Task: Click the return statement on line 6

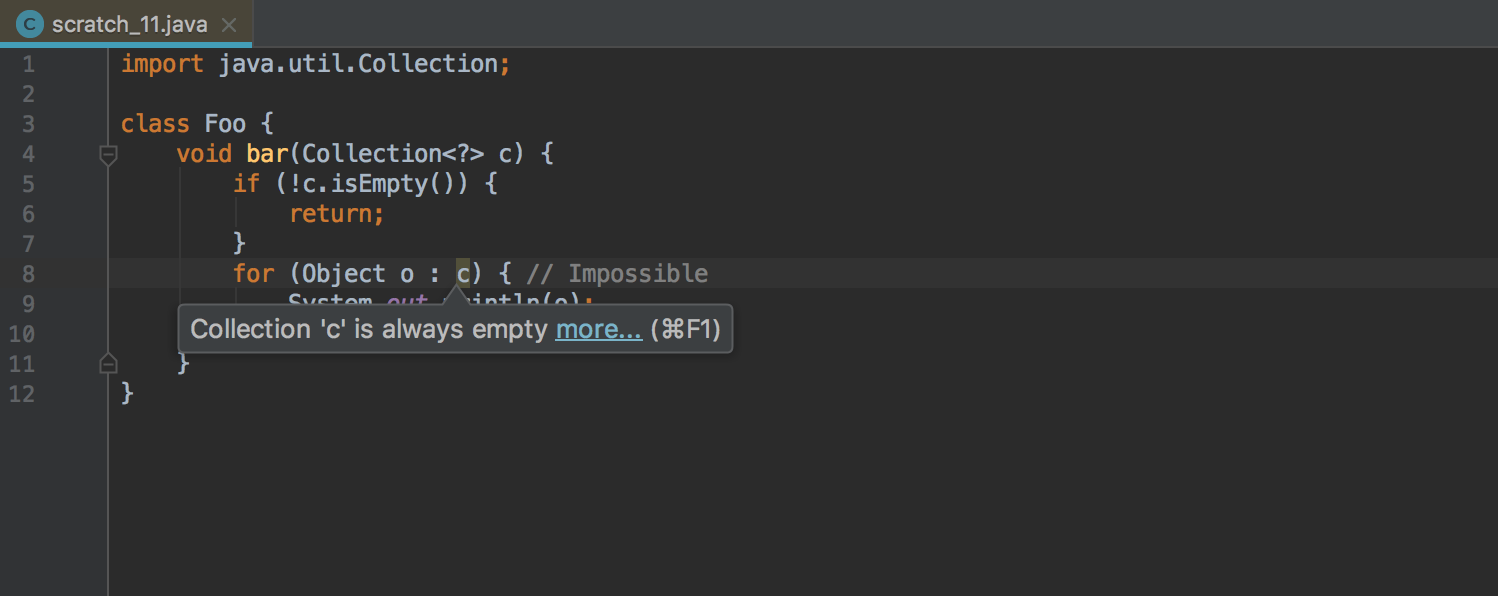Action: (337, 214)
